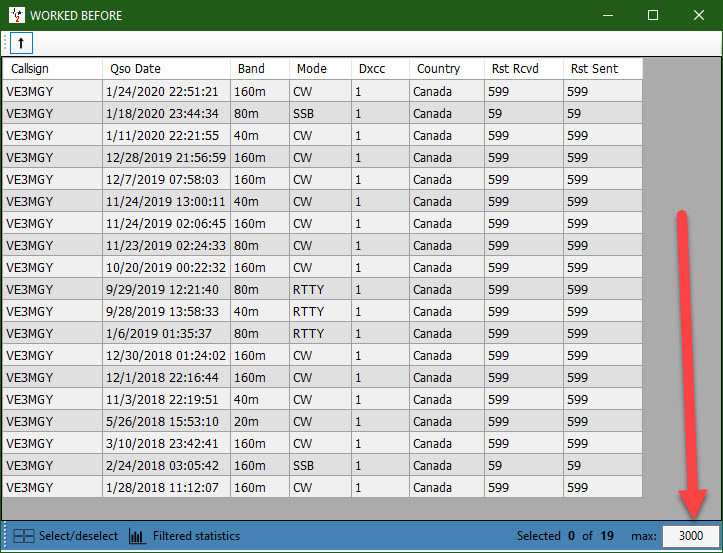Screen dimensions: 723x553
Task: Select the row dated 1/11/2020 22:21:55
Action: [x=322, y=136]
